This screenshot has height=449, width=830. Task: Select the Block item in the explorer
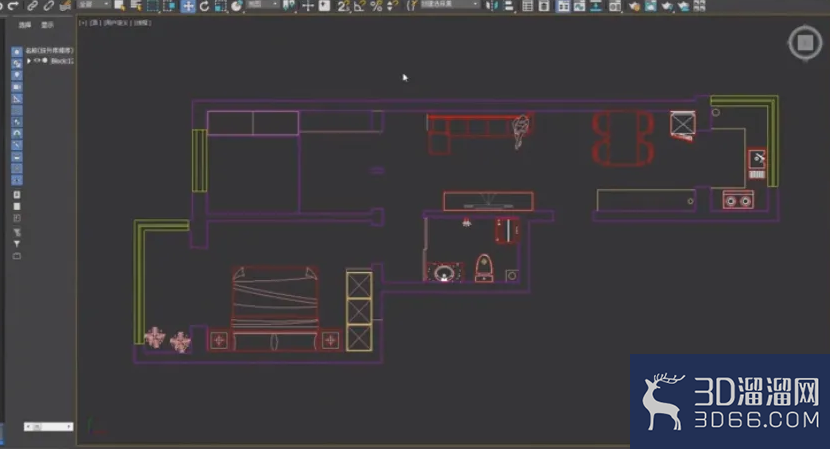click(62, 61)
